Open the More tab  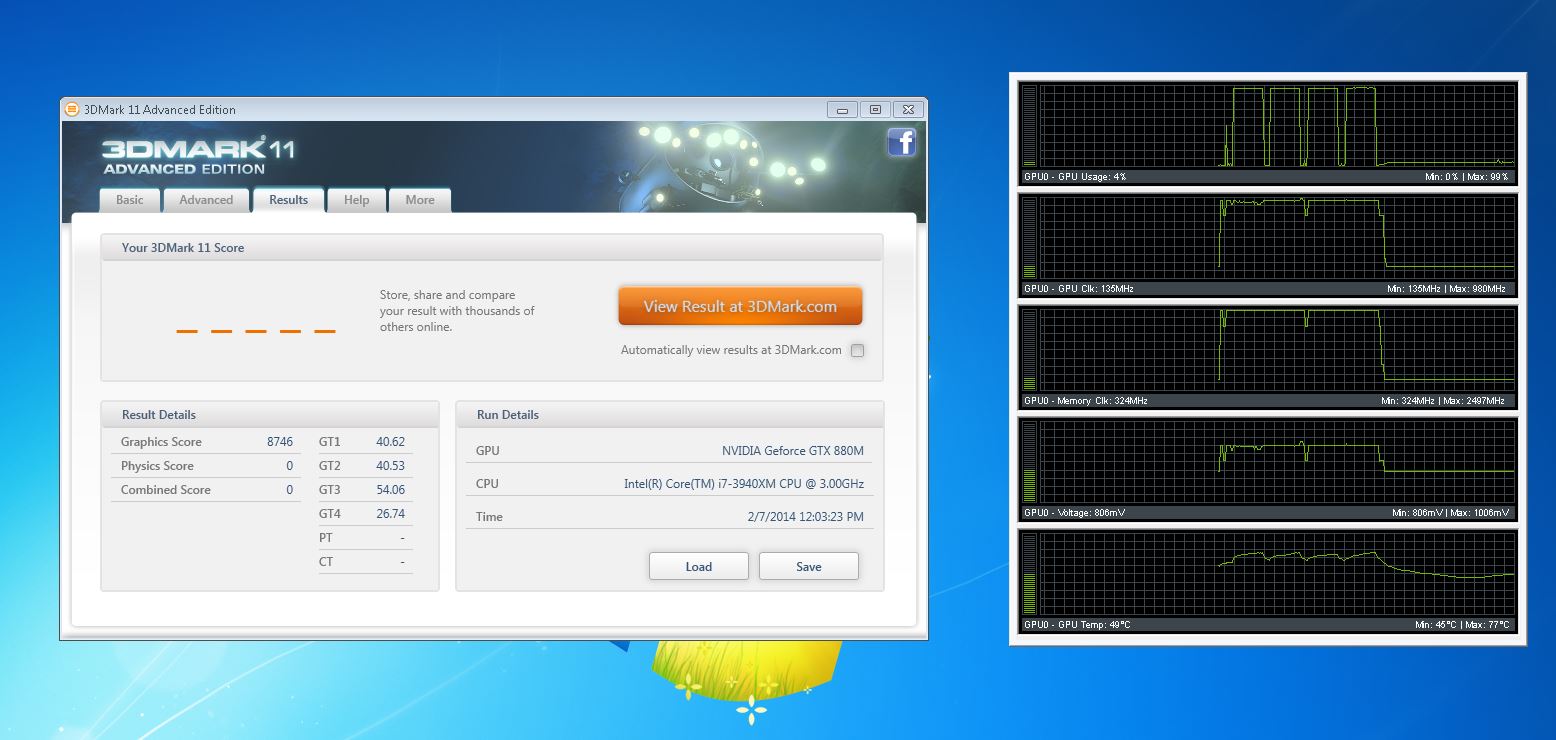point(420,200)
